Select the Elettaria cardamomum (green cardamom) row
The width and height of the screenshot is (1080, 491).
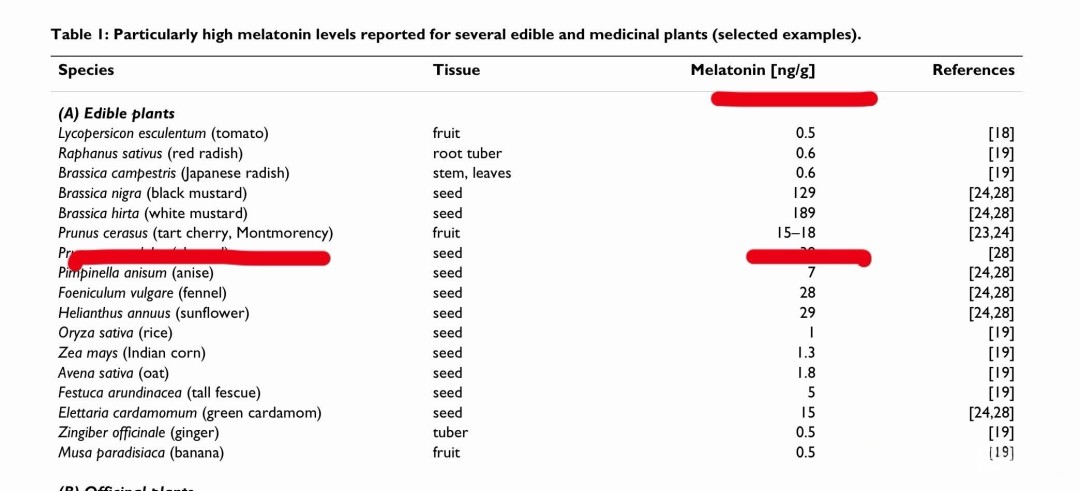coord(189,413)
